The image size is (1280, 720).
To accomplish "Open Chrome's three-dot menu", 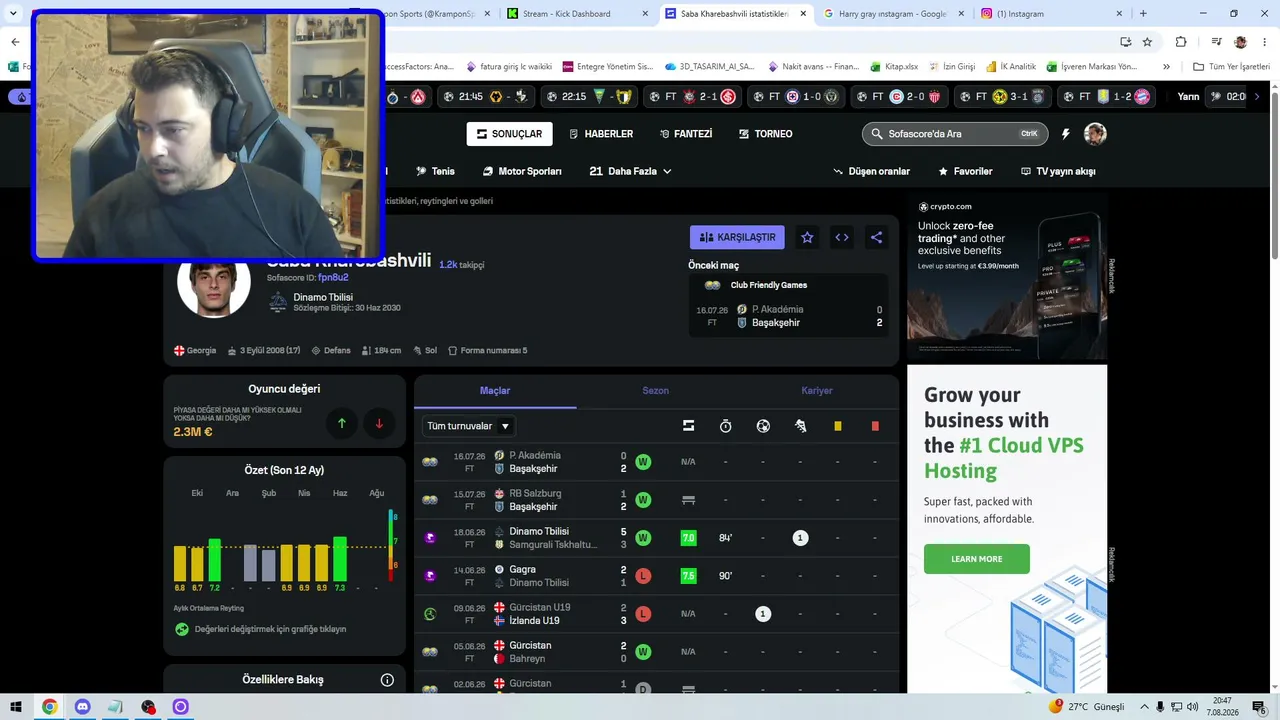I will coord(1265,42).
